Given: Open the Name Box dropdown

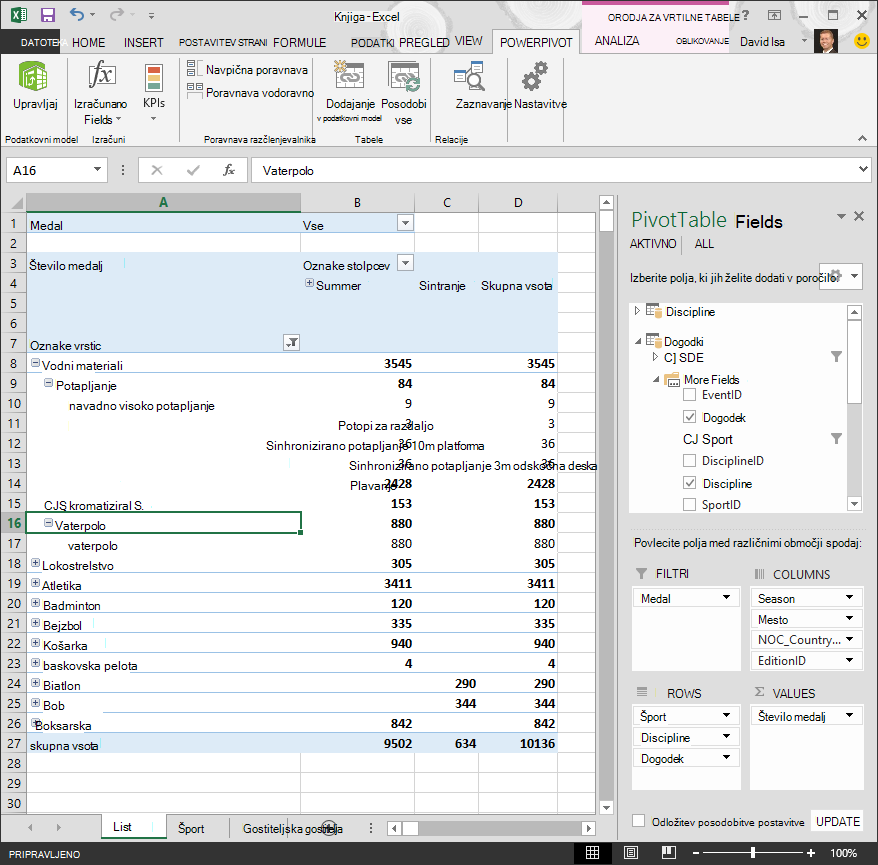Looking at the screenshot, I should [x=97, y=169].
